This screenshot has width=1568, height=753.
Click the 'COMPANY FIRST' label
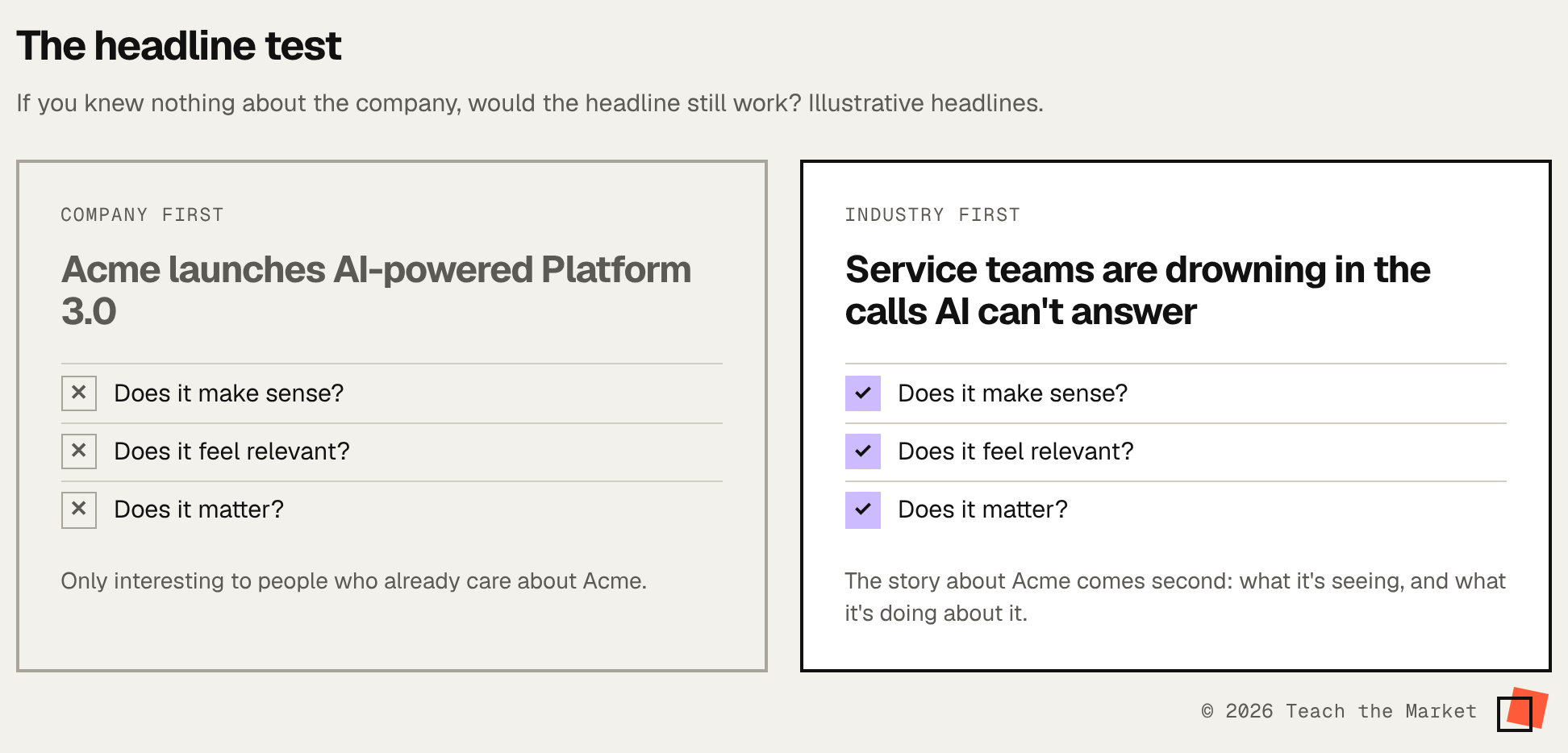click(x=142, y=215)
